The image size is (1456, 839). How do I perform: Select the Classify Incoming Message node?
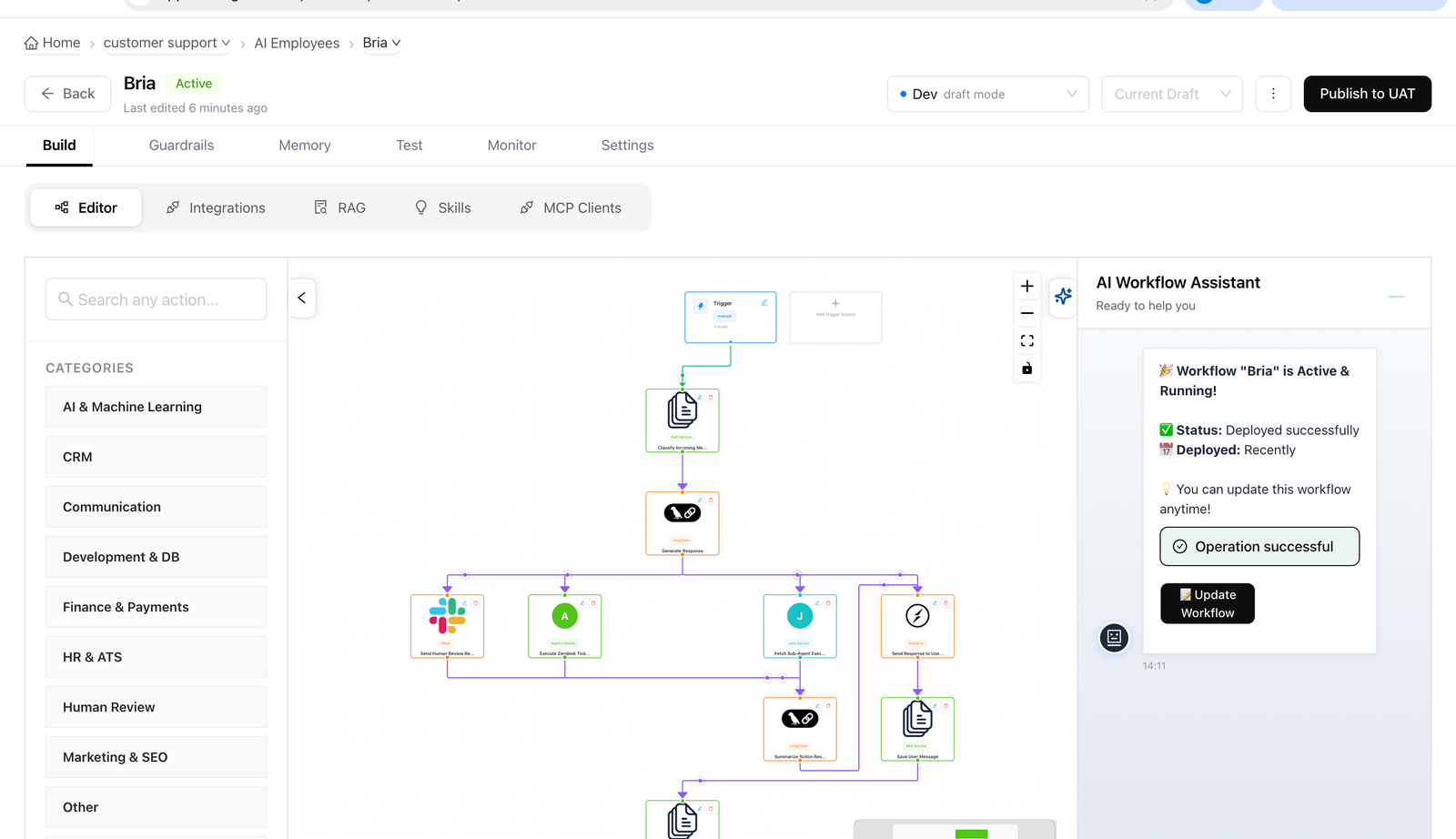682,420
